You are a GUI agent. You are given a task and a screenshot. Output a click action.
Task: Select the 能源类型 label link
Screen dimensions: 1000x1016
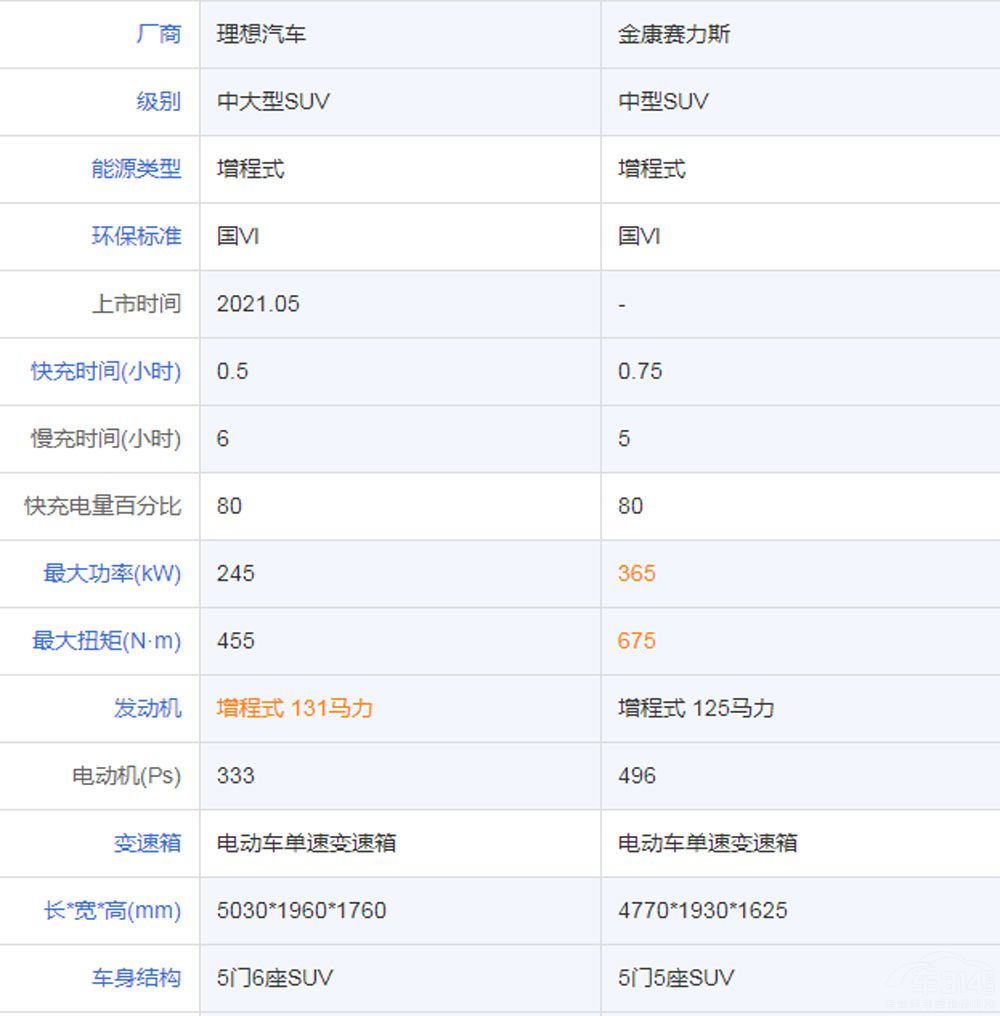point(136,169)
